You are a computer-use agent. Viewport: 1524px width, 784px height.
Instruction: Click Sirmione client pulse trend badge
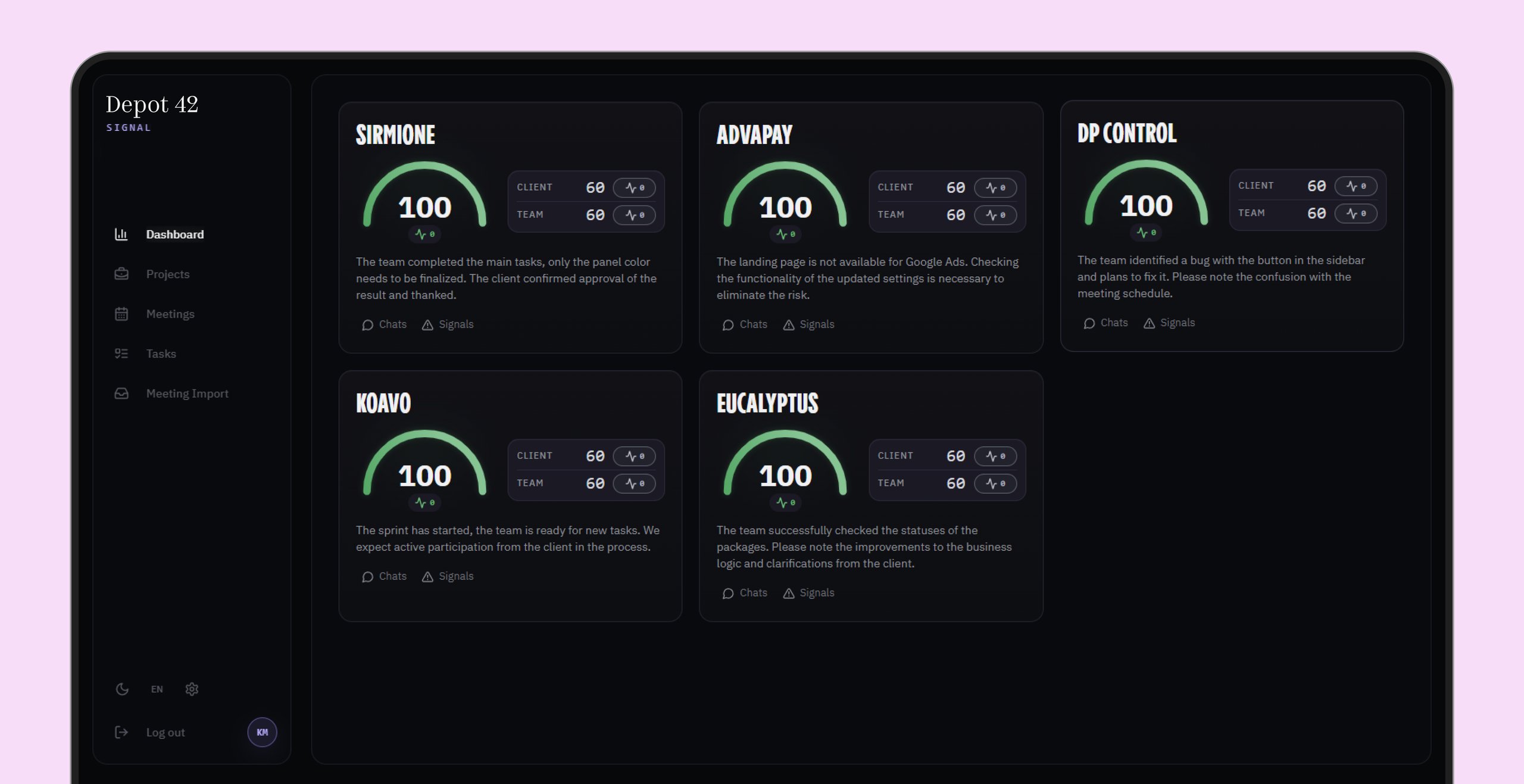pos(635,188)
